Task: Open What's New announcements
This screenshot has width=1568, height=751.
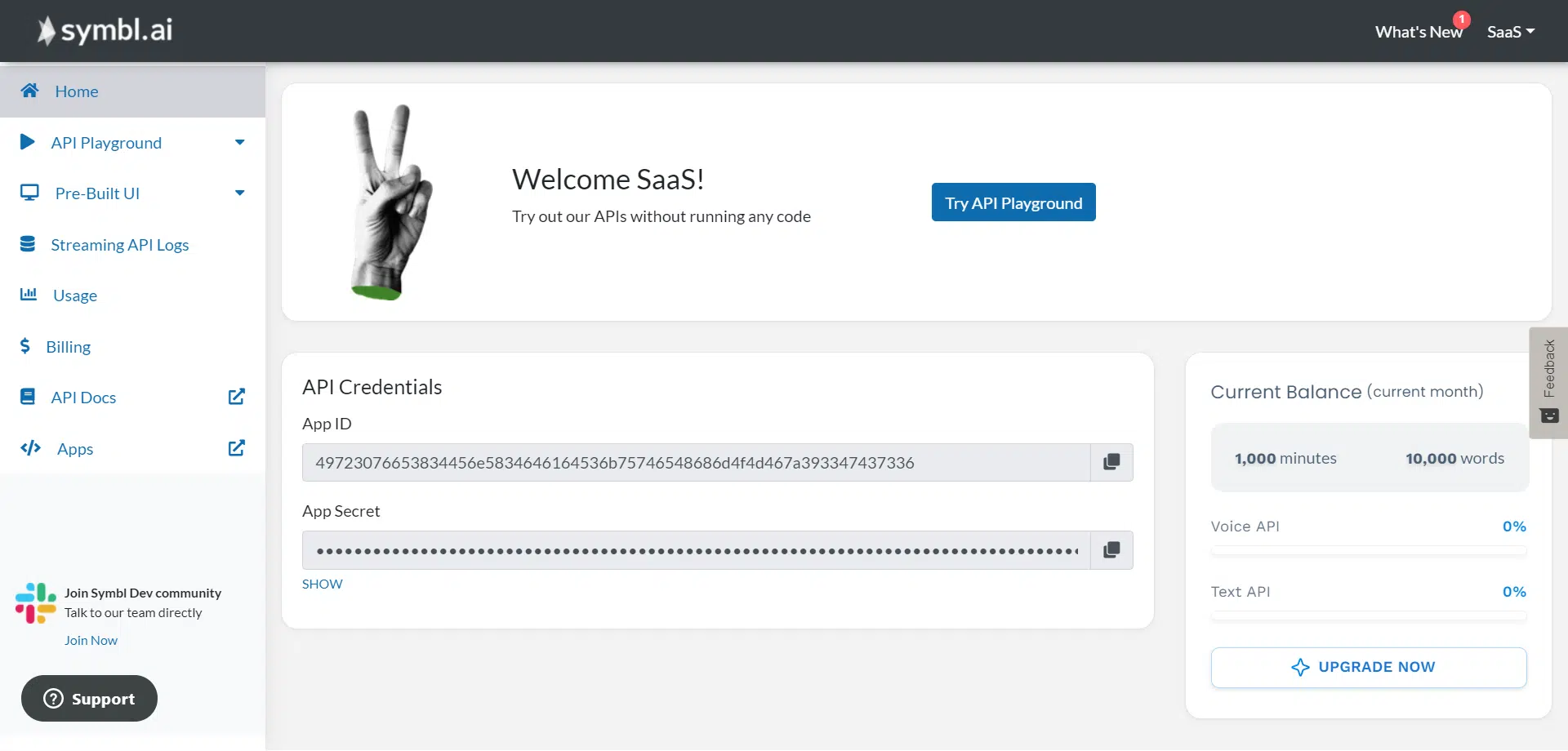Action: [x=1419, y=32]
